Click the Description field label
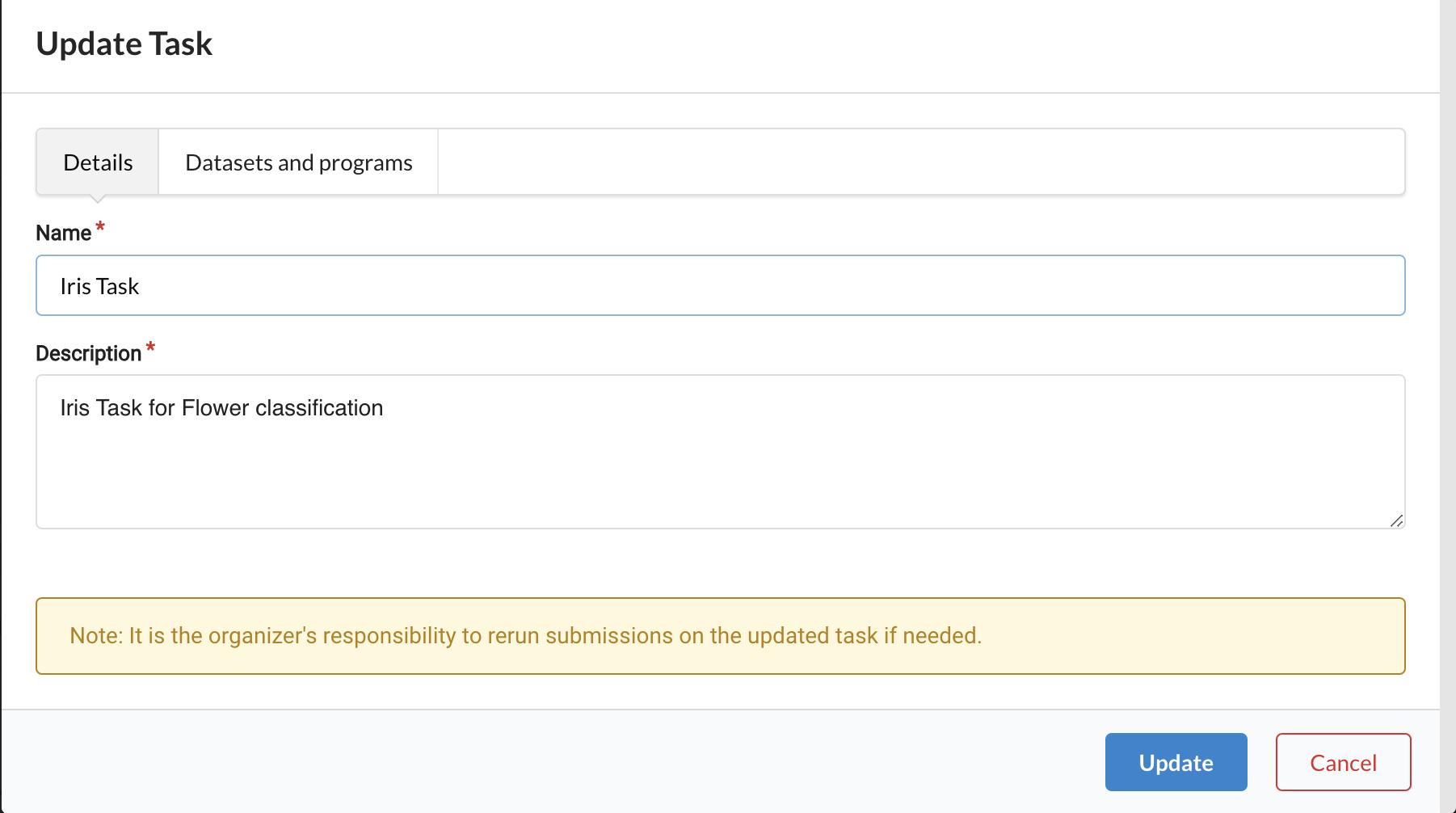This screenshot has width=1456, height=813. click(88, 354)
